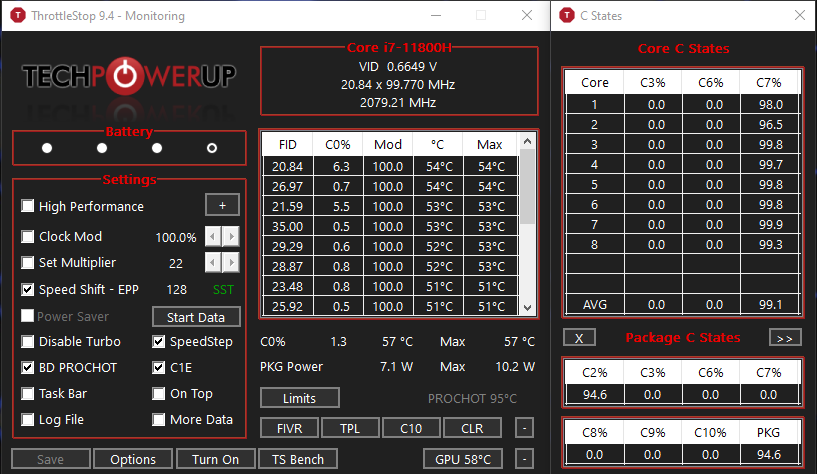Click the plus button beside High Performance
Viewport: 817px width, 474px height.
[222, 205]
